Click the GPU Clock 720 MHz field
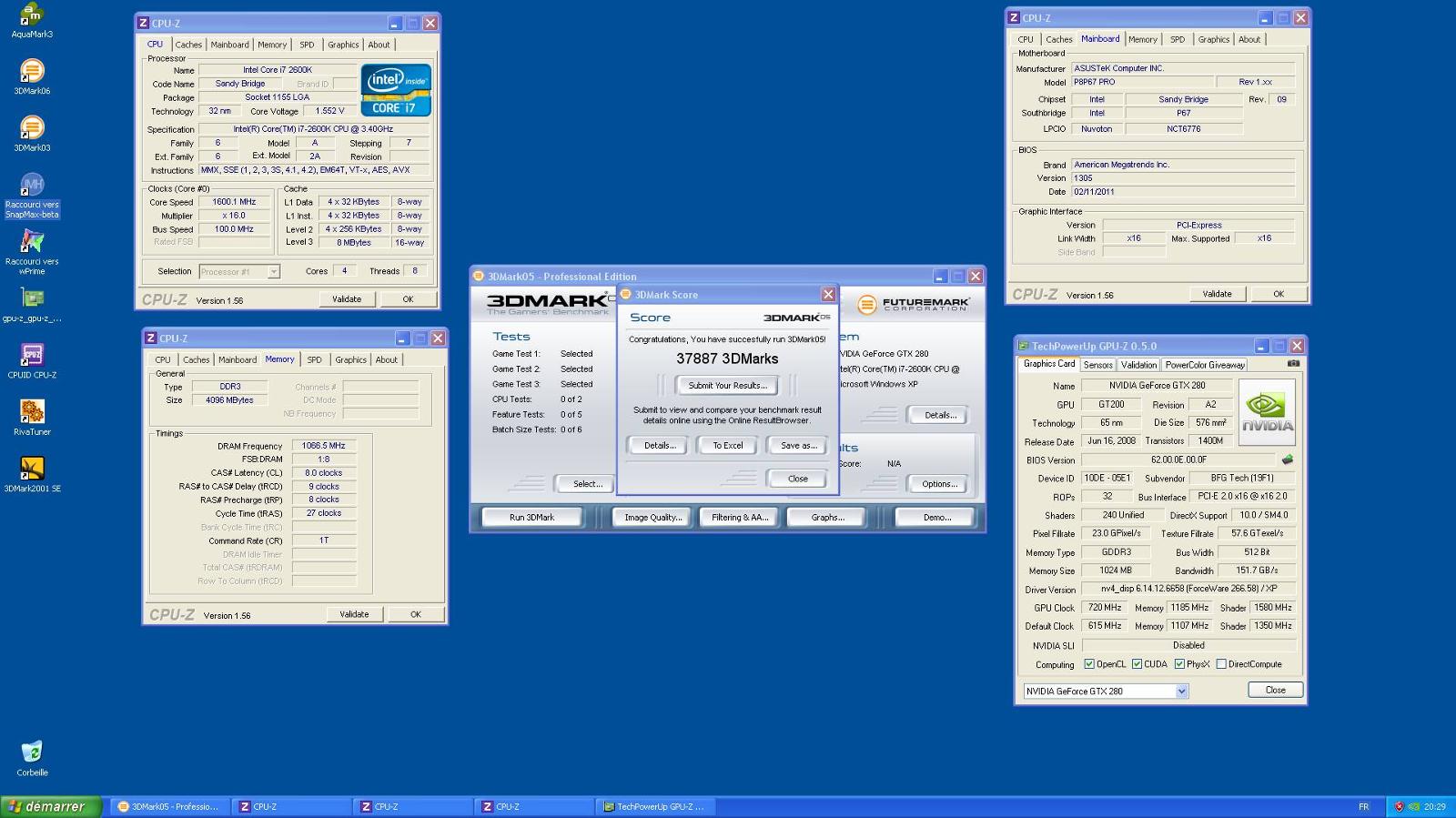 1104,608
